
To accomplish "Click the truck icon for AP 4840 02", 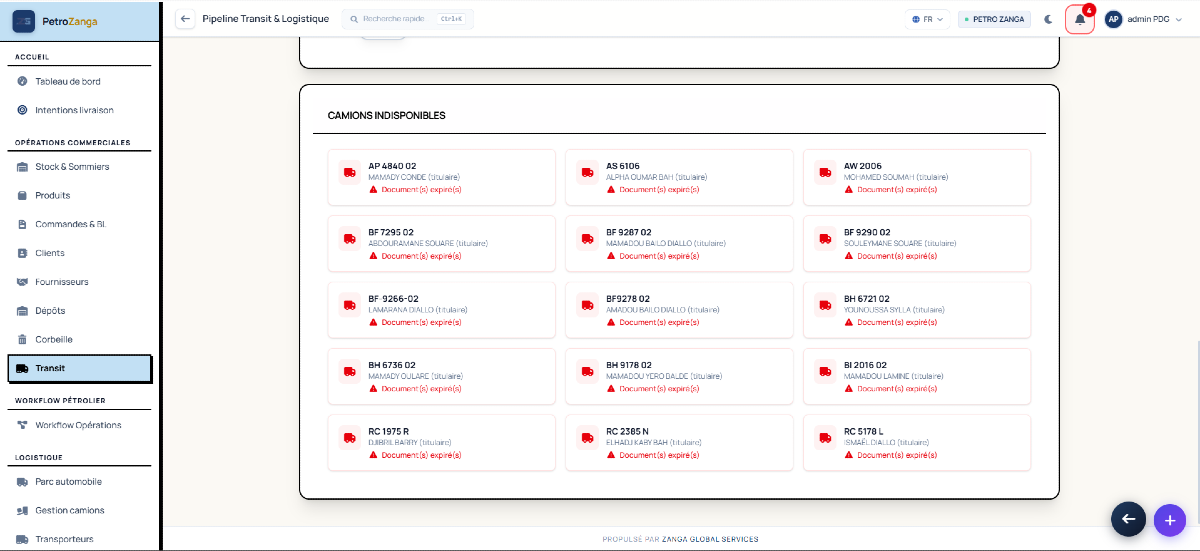I will click(348, 172).
